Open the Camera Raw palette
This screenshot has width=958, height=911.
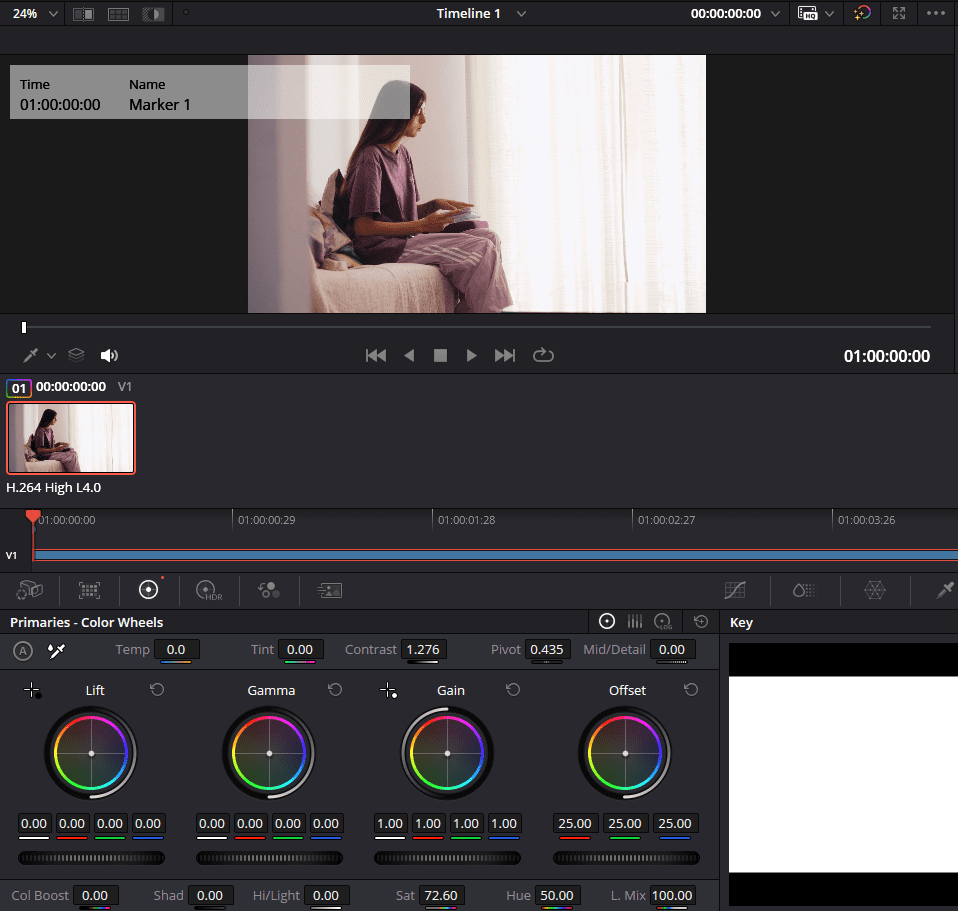pyautogui.click(x=30, y=591)
